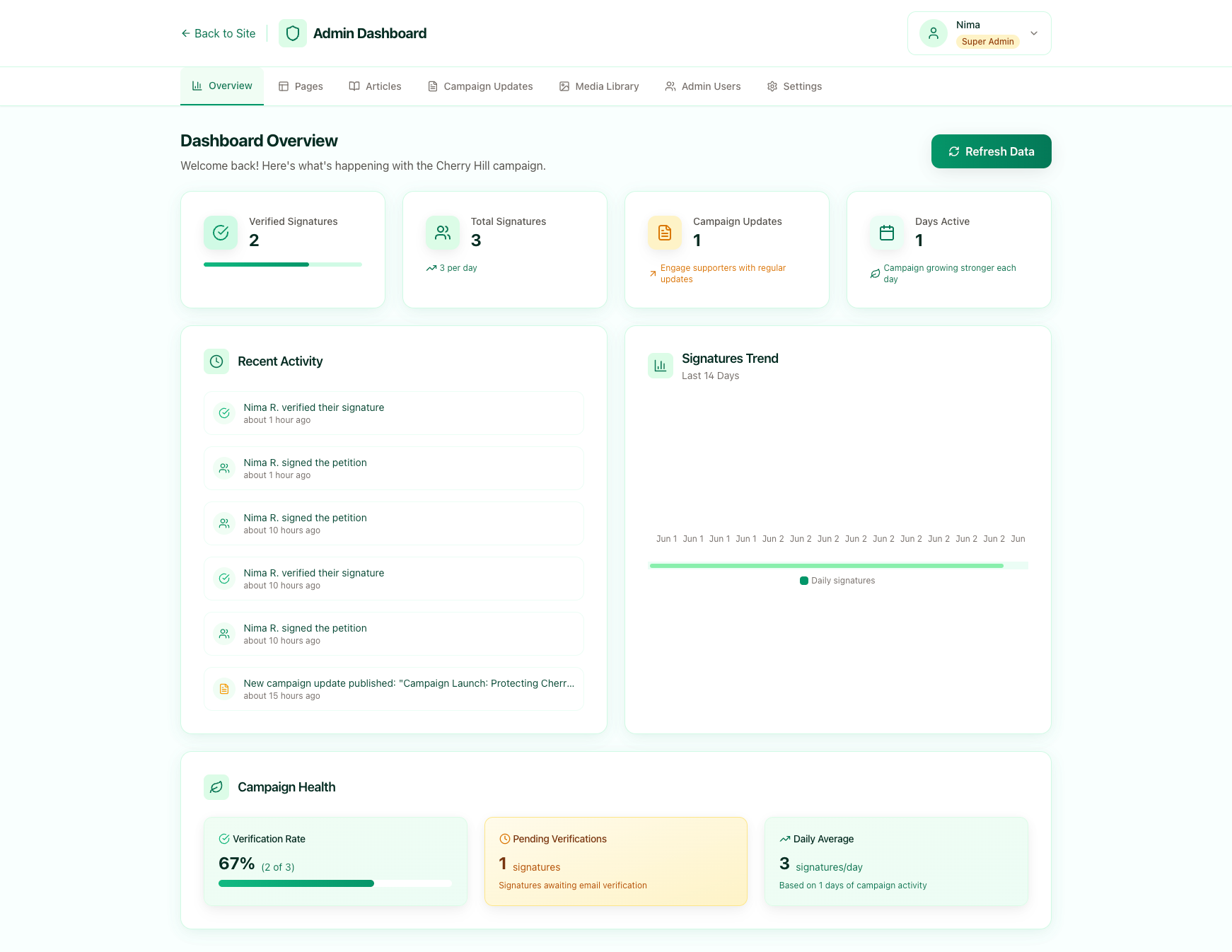The height and width of the screenshot is (952, 1232).
Task: Click the Daily Average card
Action: click(x=896, y=861)
